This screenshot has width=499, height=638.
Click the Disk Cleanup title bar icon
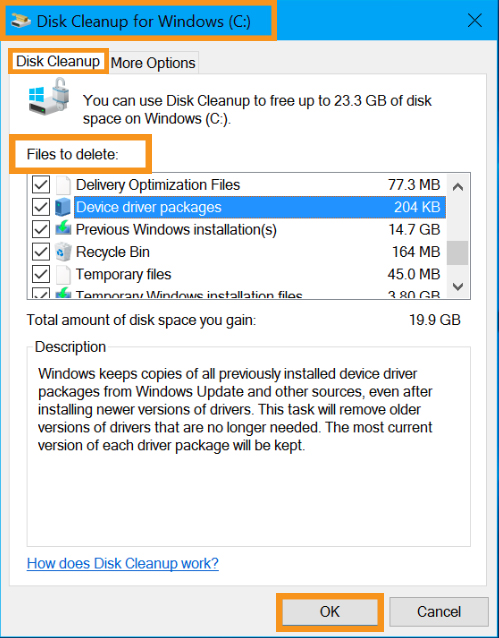[x=21, y=20]
